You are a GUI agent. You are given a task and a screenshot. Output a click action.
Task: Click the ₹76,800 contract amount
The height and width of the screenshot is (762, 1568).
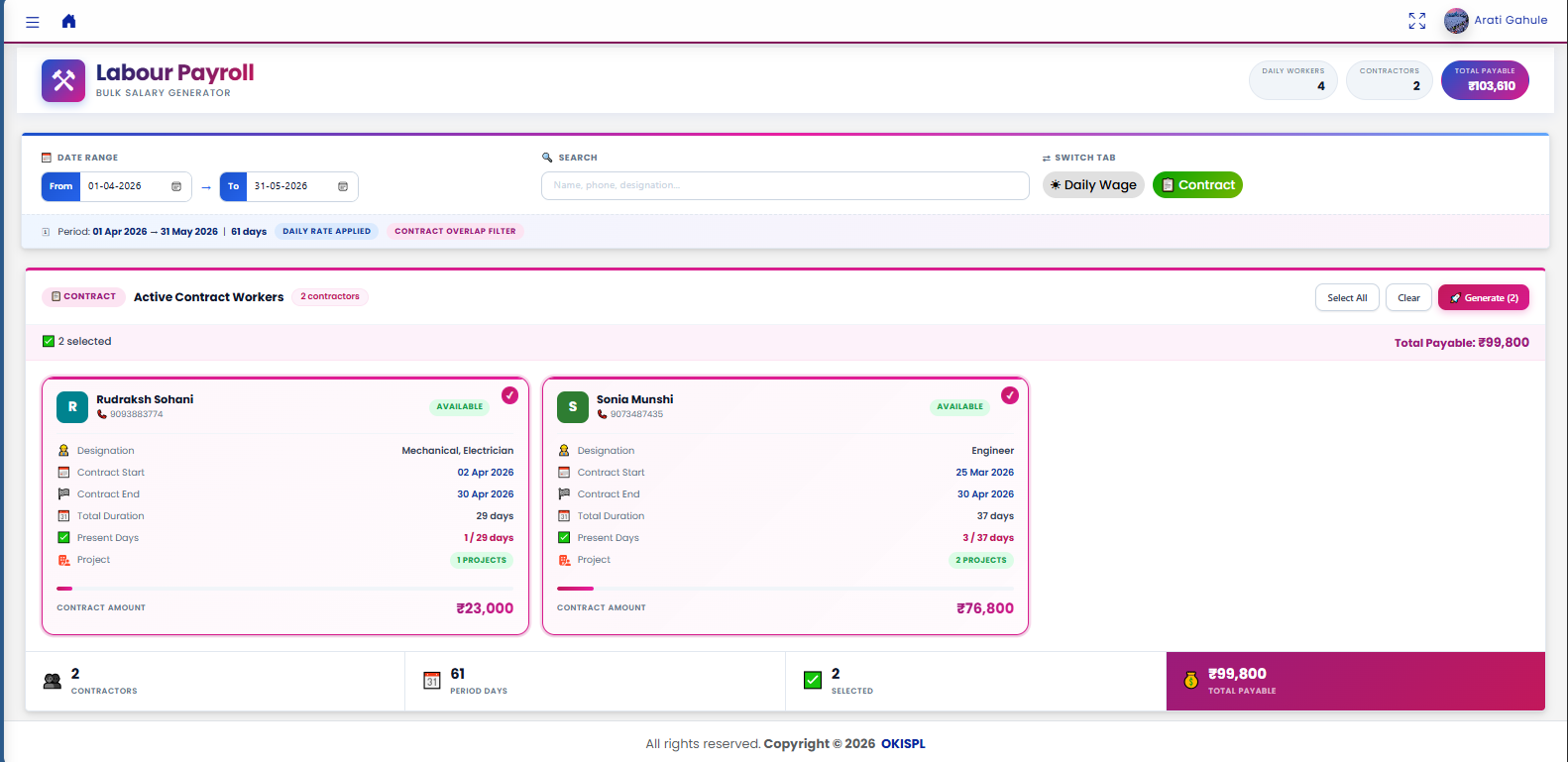coord(985,608)
